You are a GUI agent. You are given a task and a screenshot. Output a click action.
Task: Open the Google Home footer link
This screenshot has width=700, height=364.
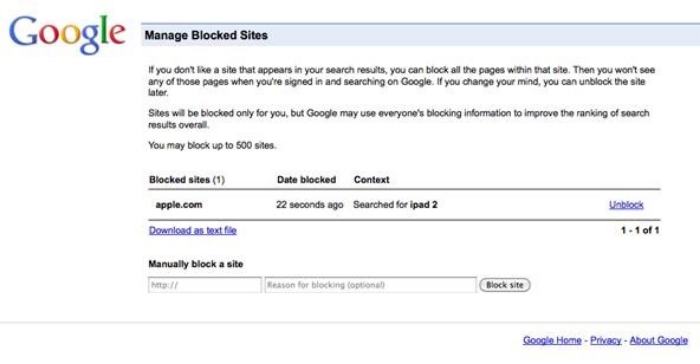(x=552, y=340)
